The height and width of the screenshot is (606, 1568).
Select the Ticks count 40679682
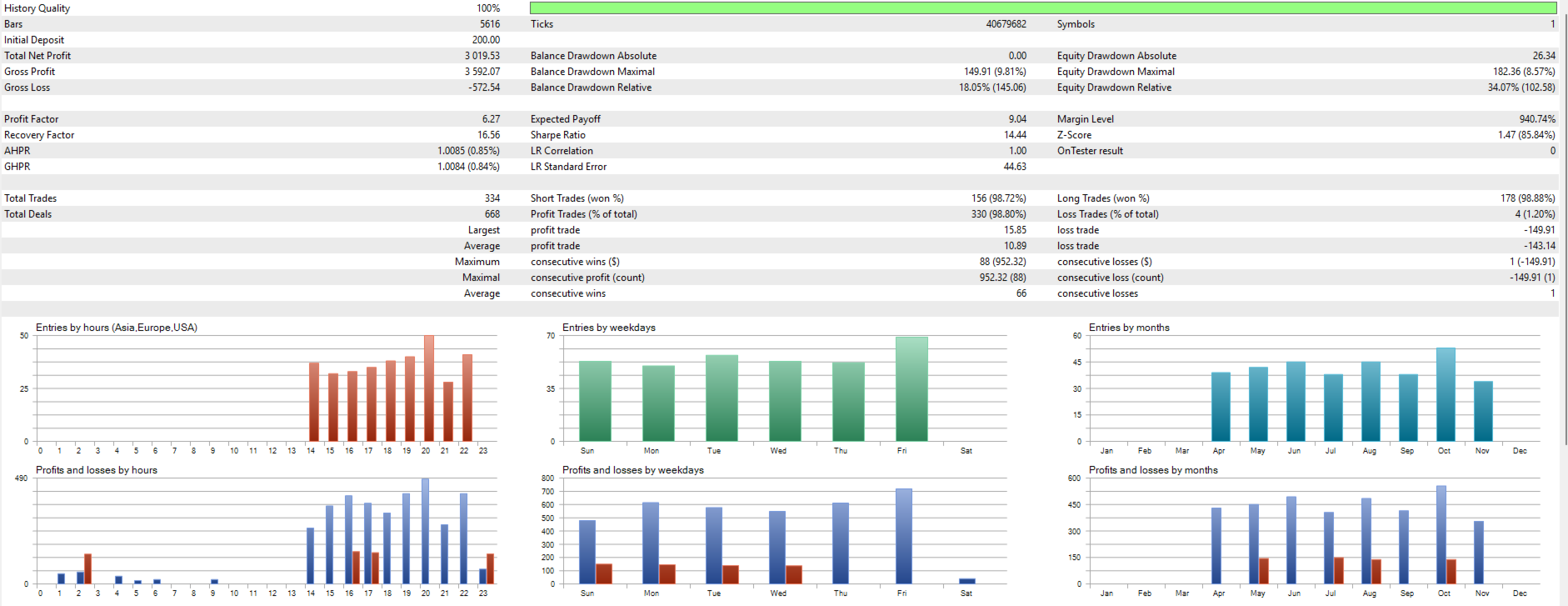click(x=1006, y=24)
